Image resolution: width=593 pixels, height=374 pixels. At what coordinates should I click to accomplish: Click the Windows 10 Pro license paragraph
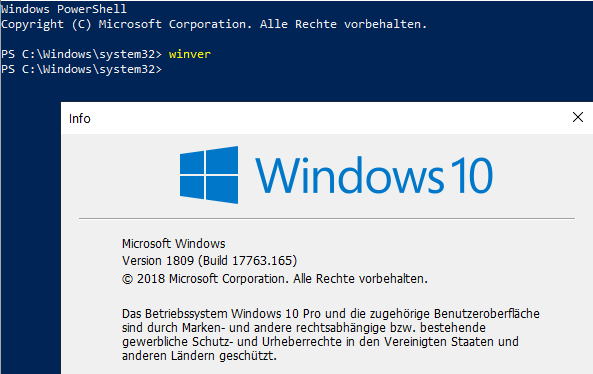pos(331,335)
